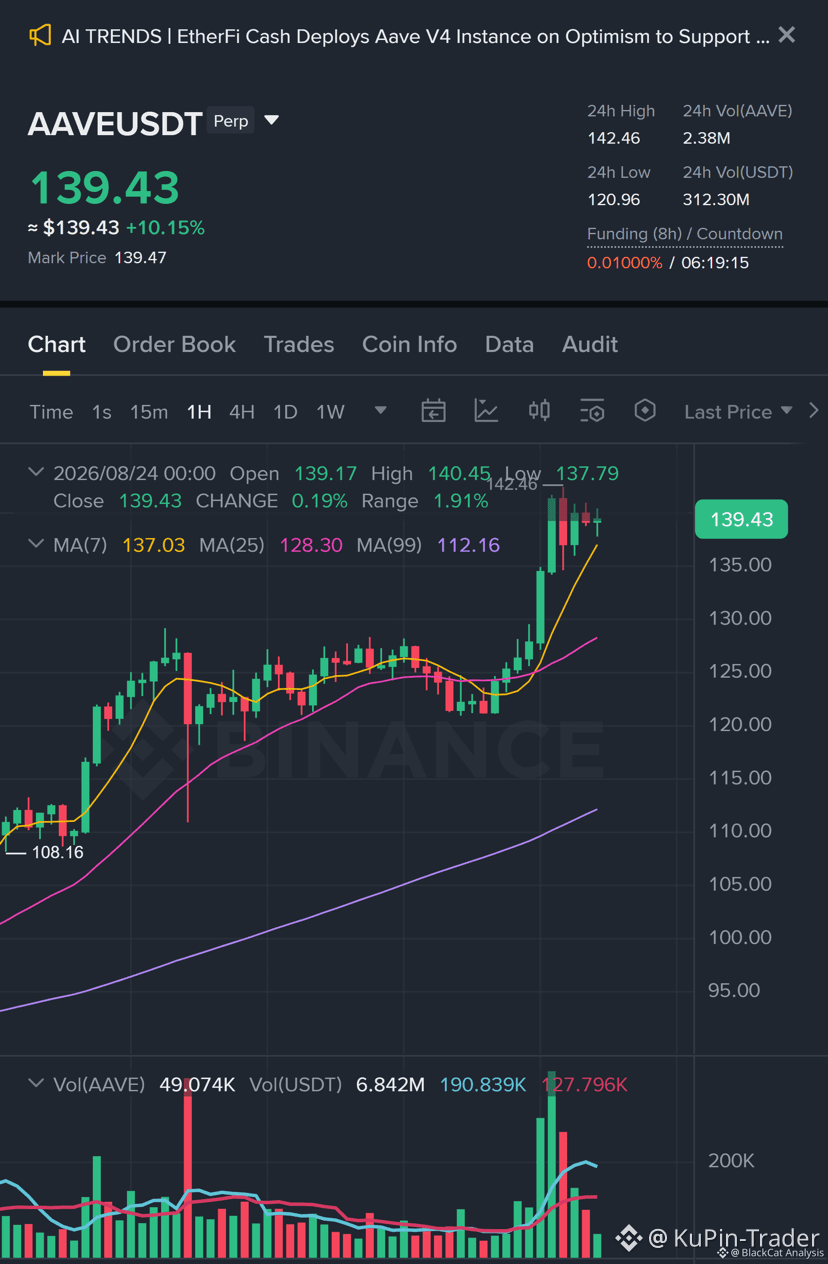The height and width of the screenshot is (1264, 828).
Task: Tap the Funding (8h) / Countdown label
Action: click(685, 234)
